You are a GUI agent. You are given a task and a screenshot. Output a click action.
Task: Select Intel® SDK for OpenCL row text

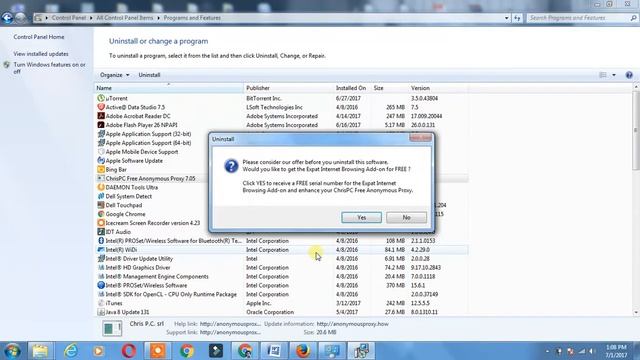point(171,294)
